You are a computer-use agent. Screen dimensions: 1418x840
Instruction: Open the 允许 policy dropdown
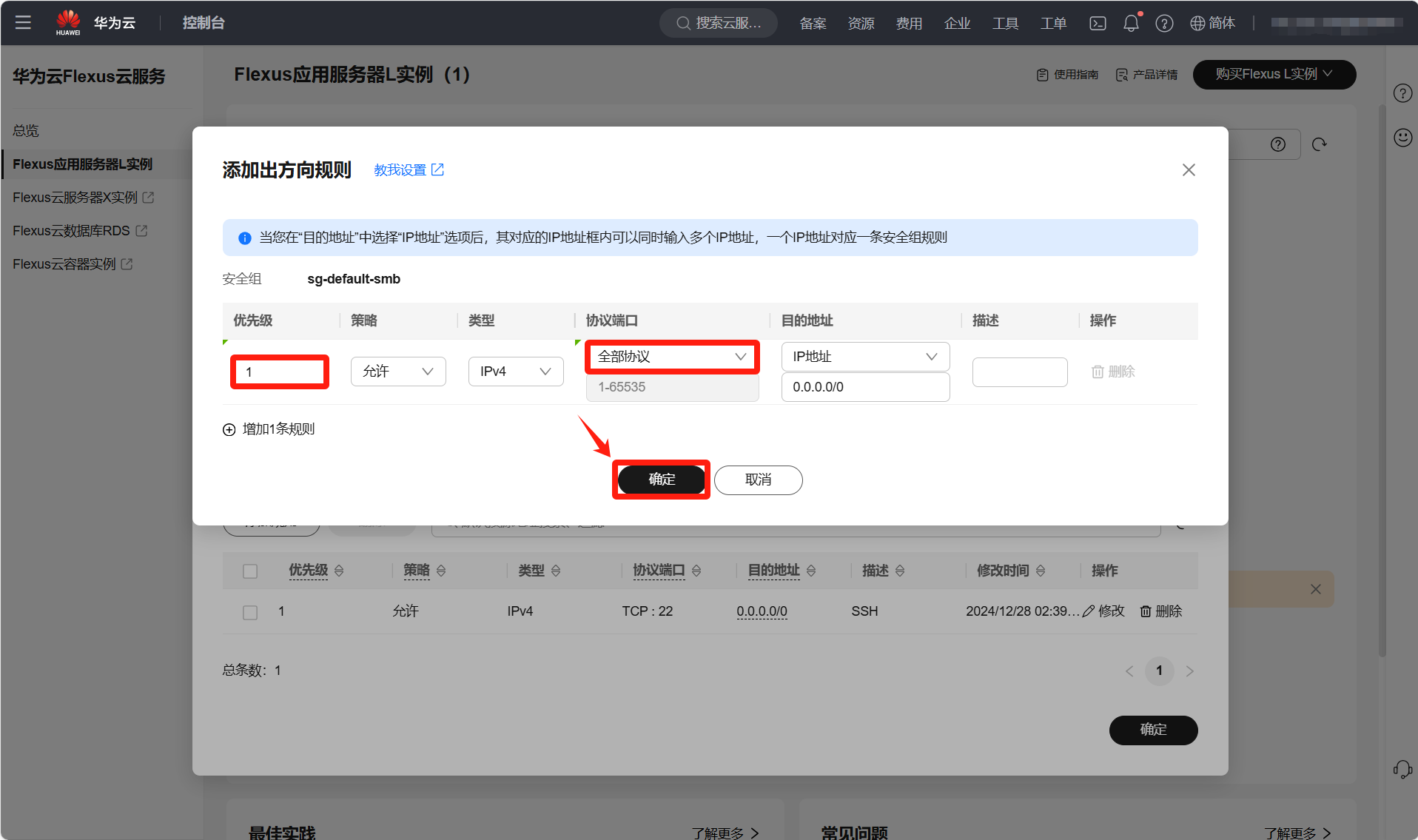click(x=398, y=372)
